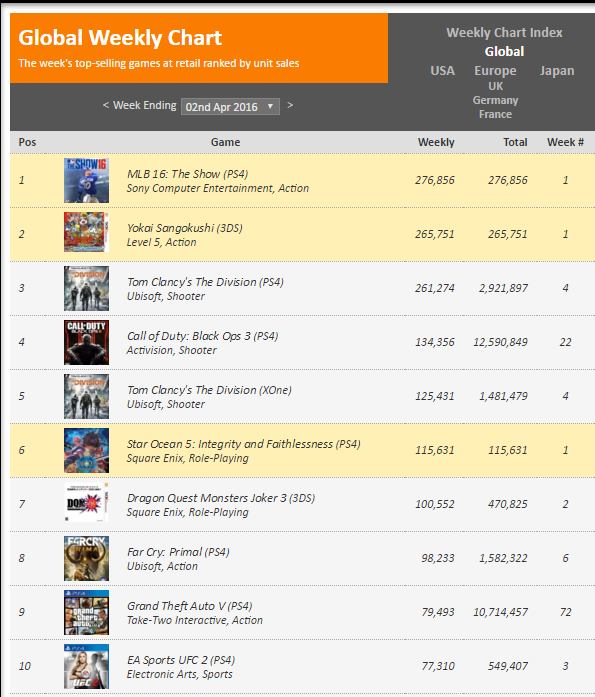Click the Grand Theft Auto V cover

[x=86, y=613]
